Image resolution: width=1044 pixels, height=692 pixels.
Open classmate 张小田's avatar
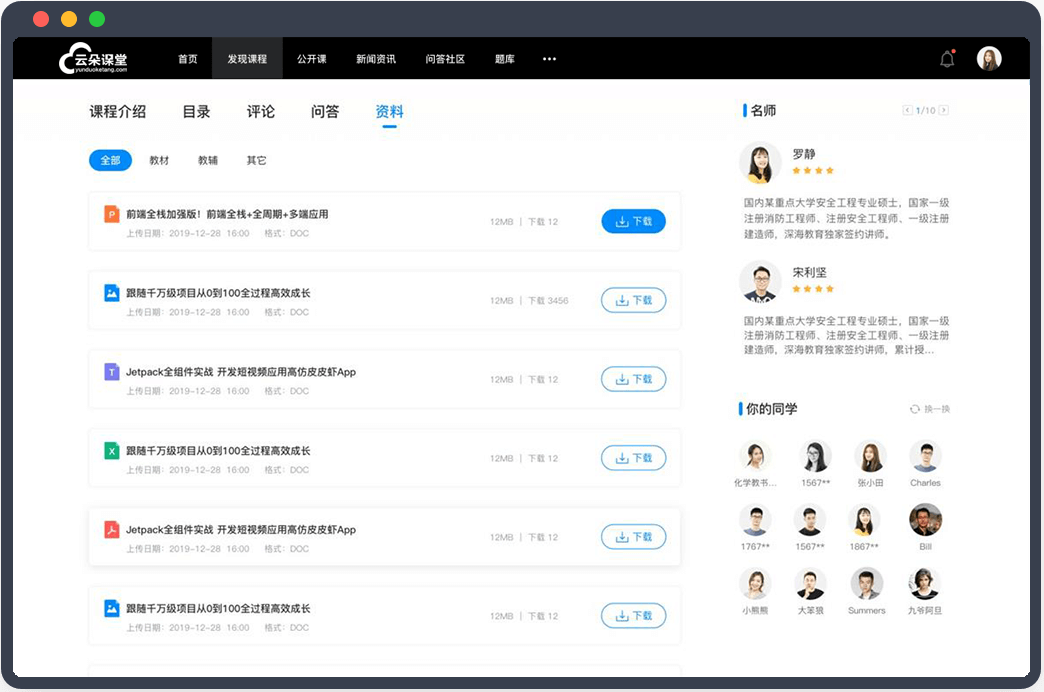(870, 457)
